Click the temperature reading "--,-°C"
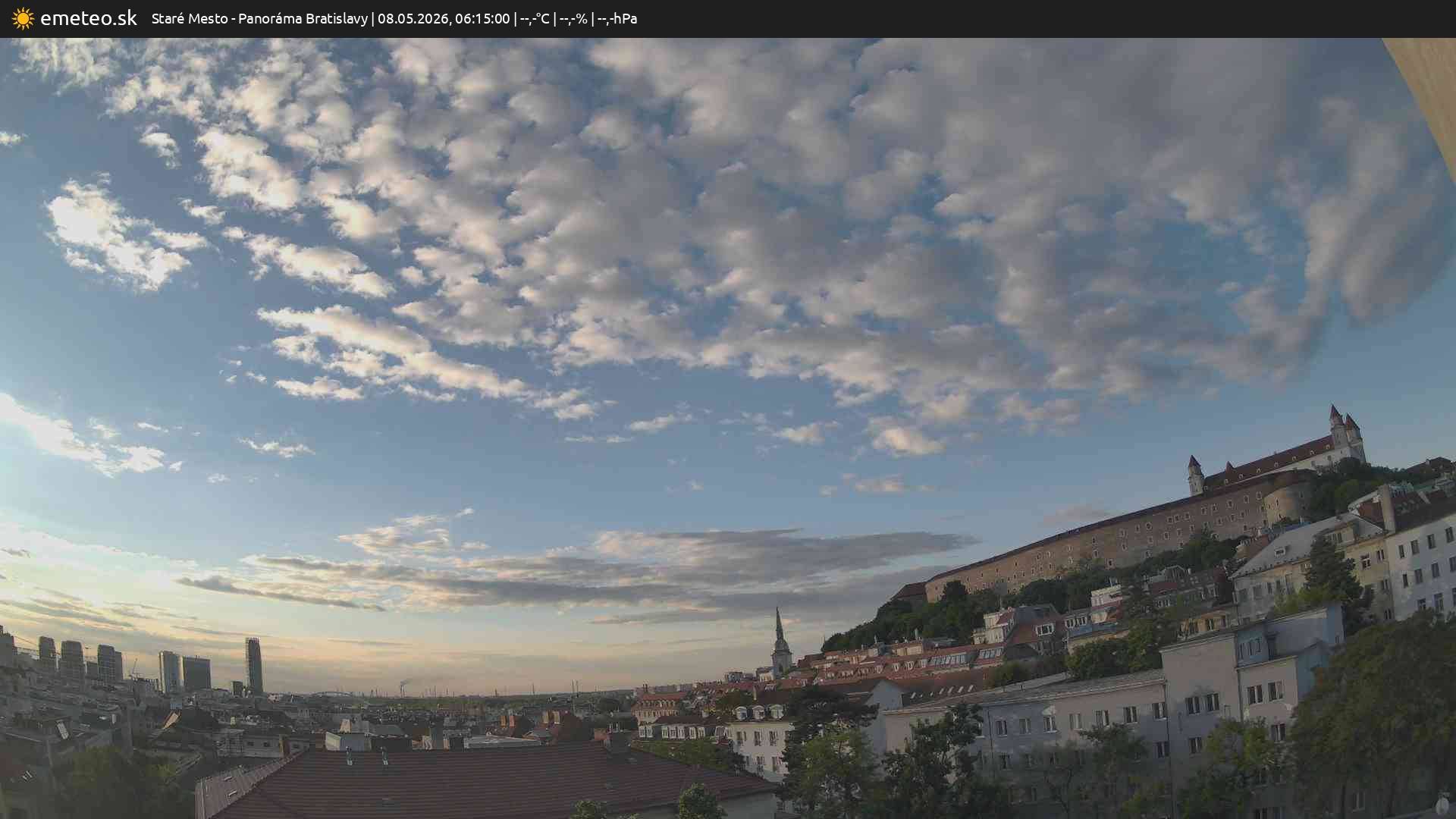 pos(535,19)
